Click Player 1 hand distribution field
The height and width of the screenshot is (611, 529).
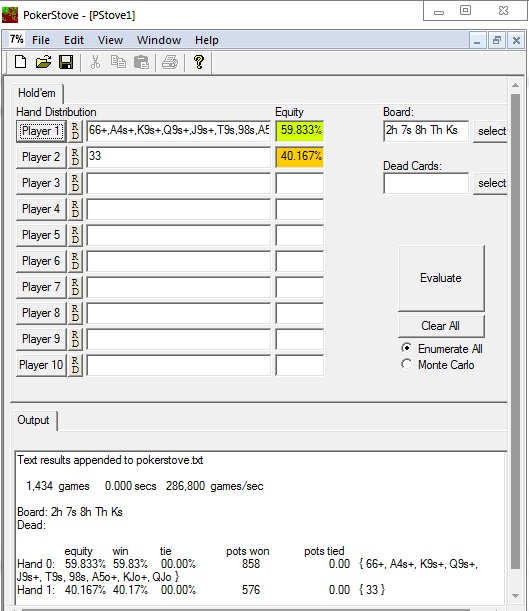[x=178, y=131]
